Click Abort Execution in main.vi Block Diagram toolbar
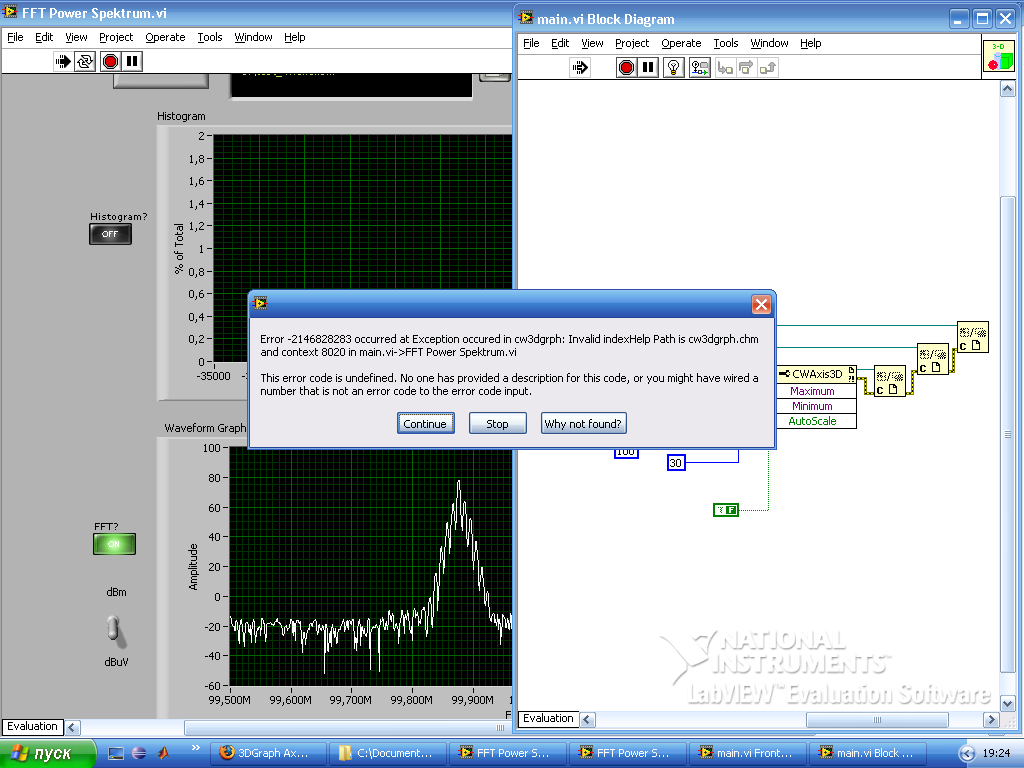1024x768 pixels. (626, 68)
